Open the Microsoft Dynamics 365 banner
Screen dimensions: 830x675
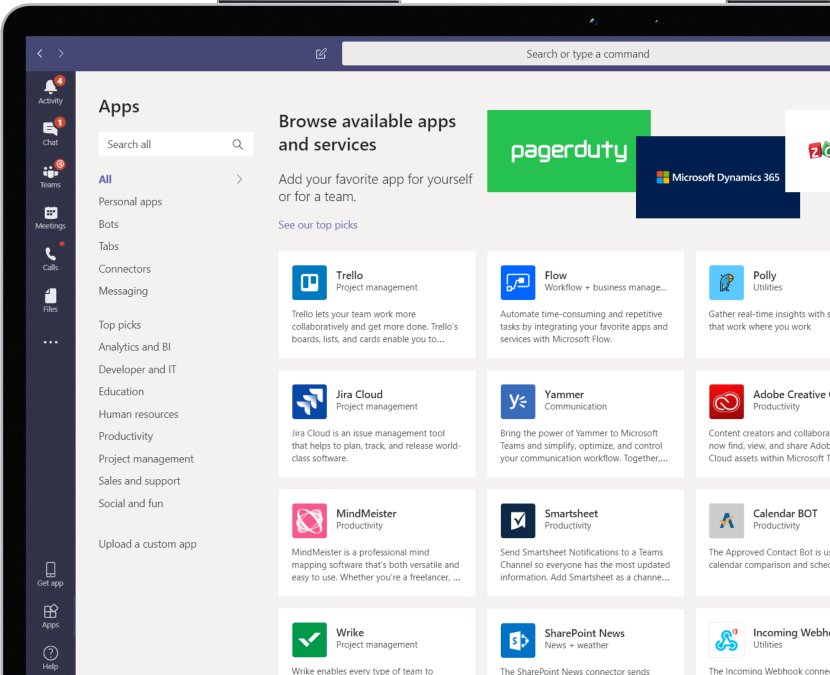coord(718,177)
